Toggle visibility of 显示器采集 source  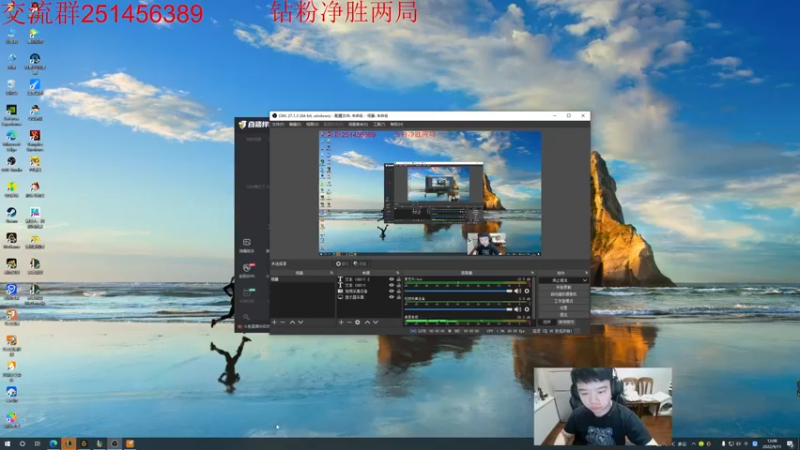[391, 297]
